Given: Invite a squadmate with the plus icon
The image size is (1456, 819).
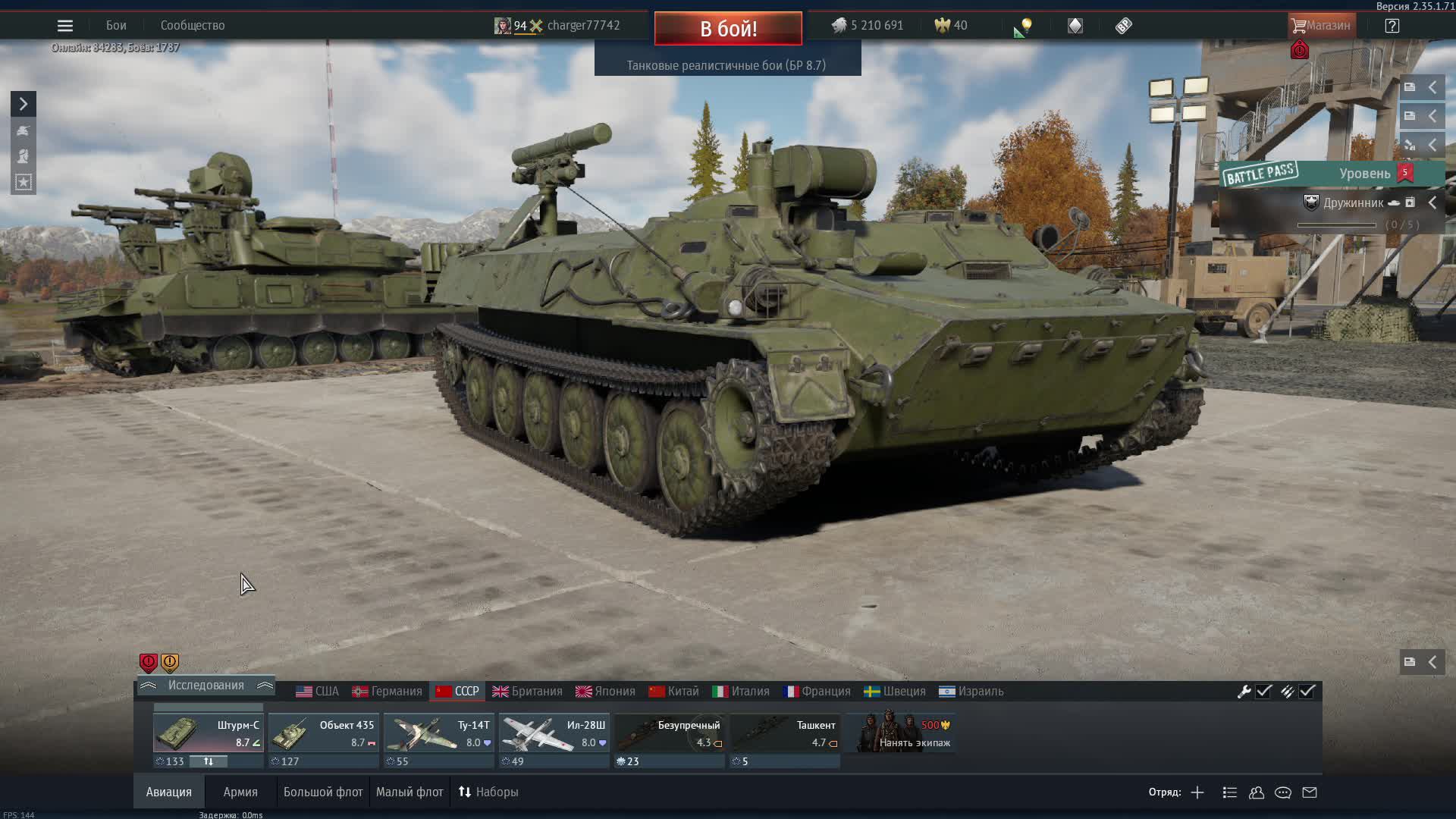Looking at the screenshot, I should 1196,792.
